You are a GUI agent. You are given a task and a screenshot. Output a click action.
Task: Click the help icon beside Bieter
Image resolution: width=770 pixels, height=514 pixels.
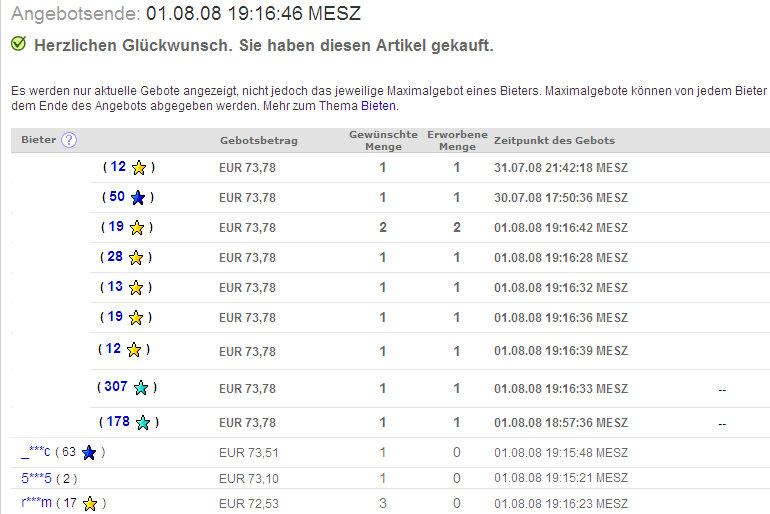[69, 140]
